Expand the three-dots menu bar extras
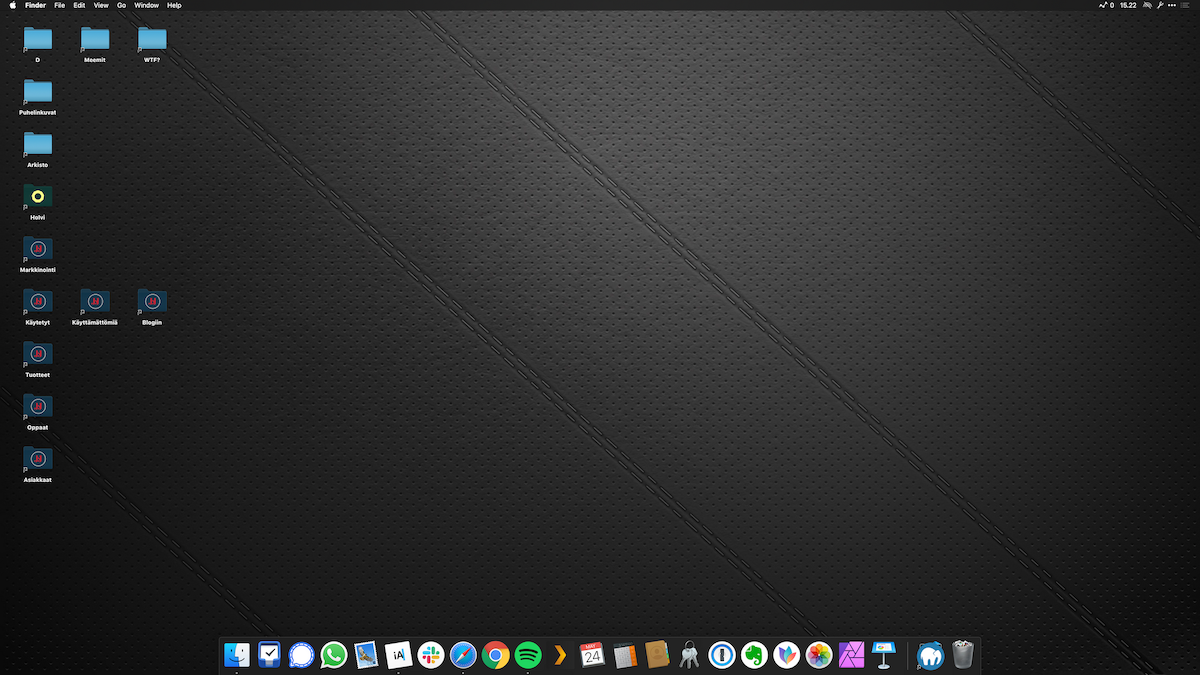This screenshot has height=675, width=1200. coord(1172,5)
